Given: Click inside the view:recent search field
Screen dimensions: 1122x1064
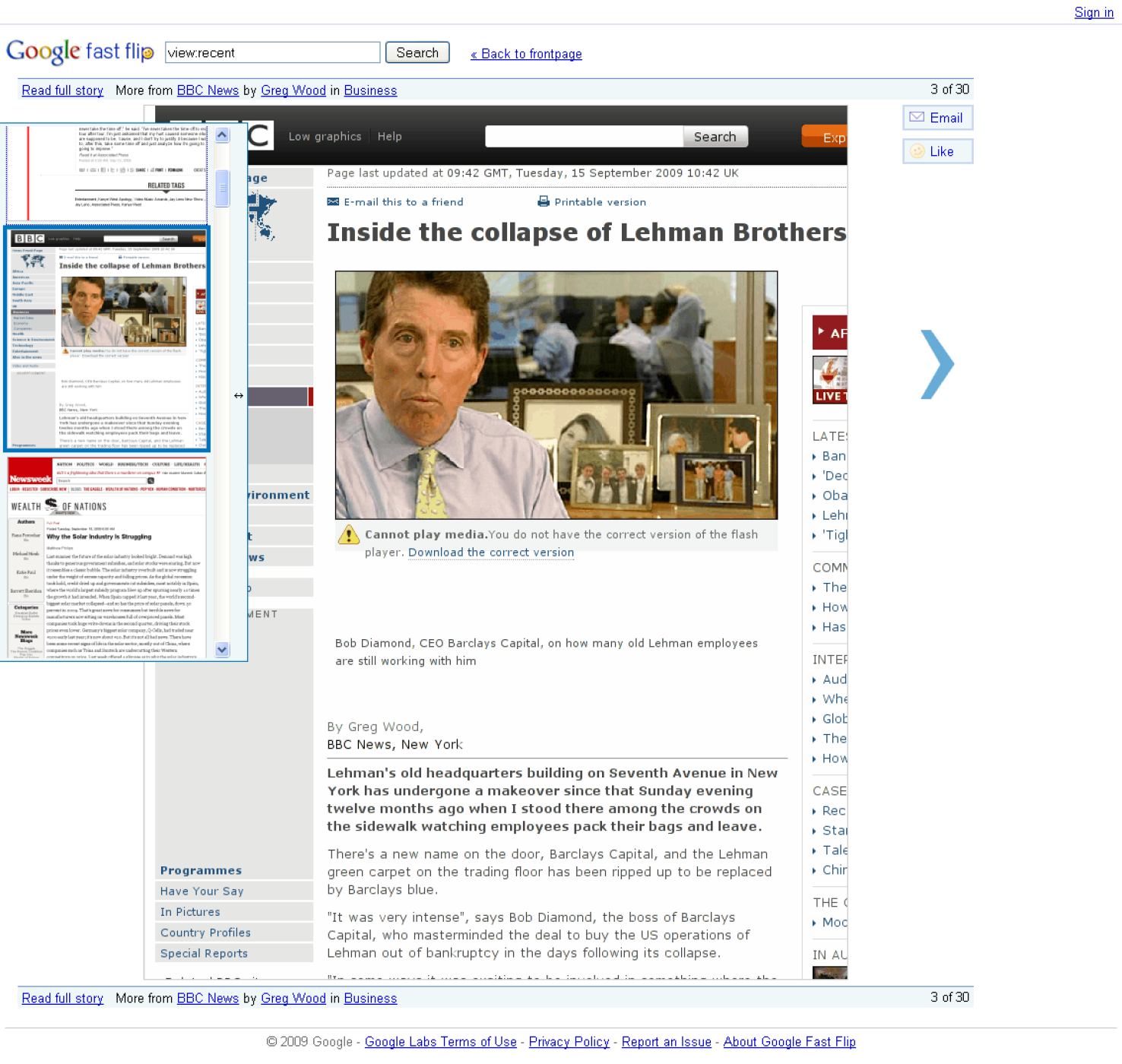Looking at the screenshot, I should (x=271, y=52).
